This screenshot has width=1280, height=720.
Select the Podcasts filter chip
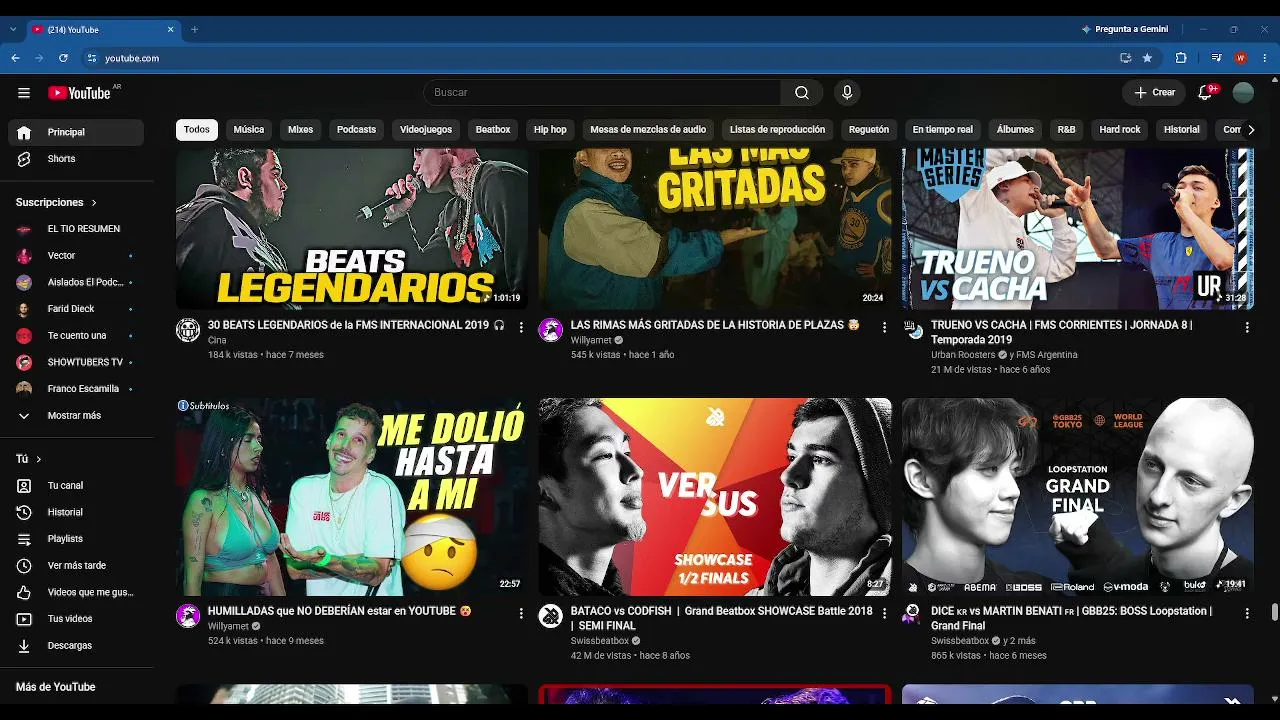coord(356,130)
